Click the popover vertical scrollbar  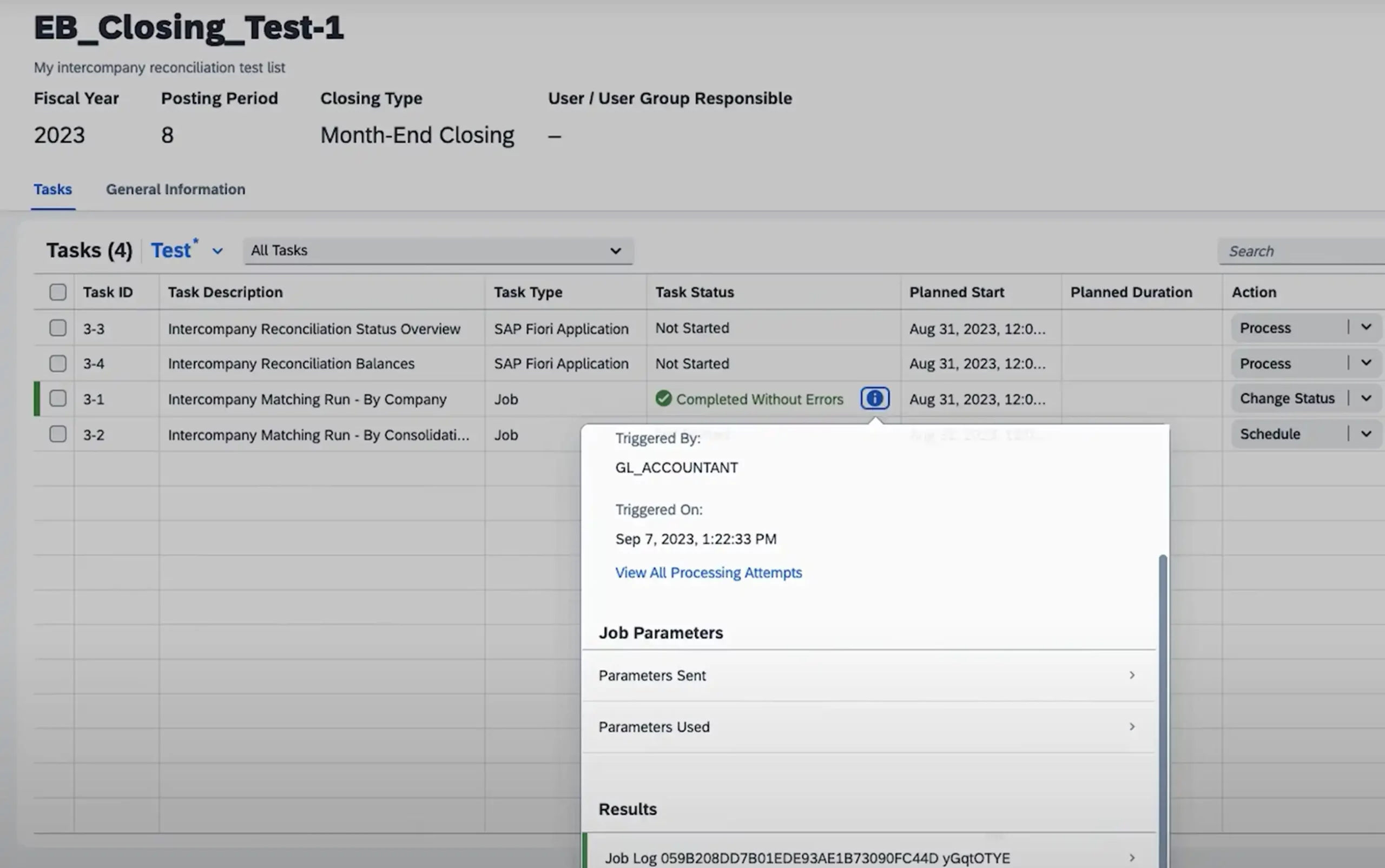coord(1163,711)
